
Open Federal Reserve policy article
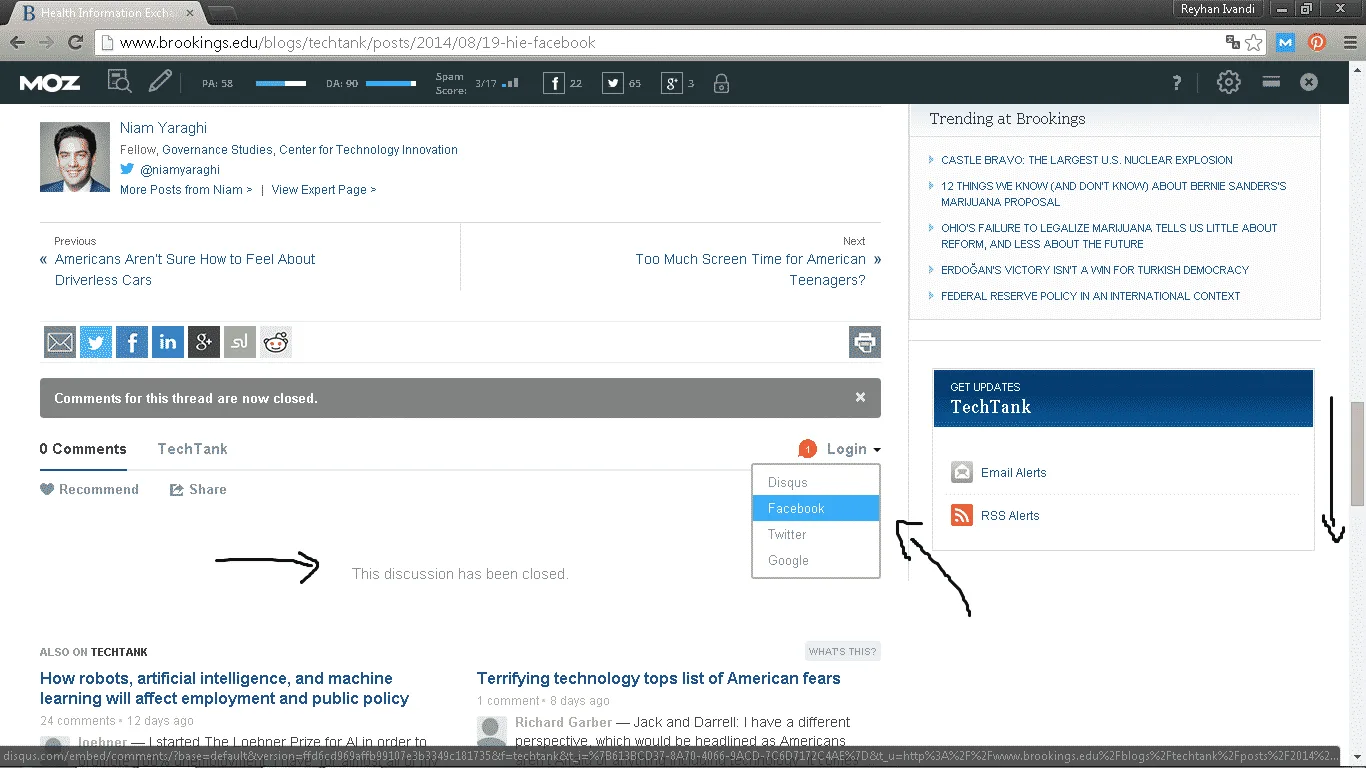click(x=1090, y=296)
